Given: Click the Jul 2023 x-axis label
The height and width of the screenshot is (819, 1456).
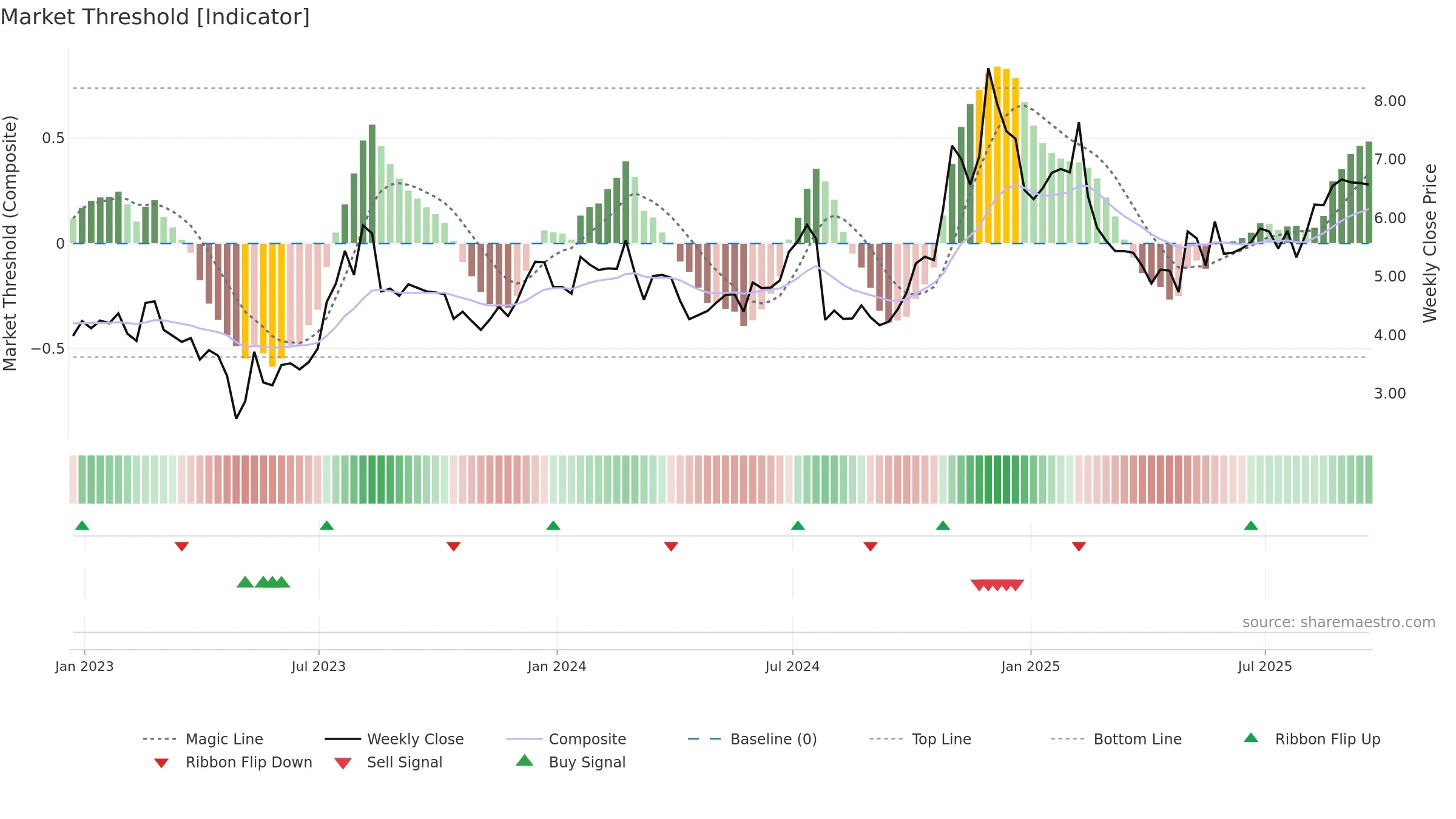Looking at the screenshot, I should click(318, 667).
